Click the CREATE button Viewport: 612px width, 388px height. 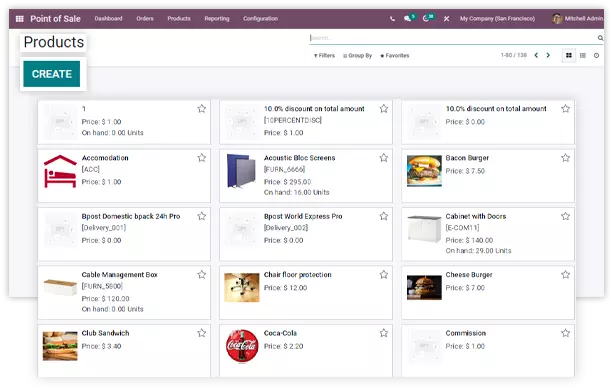[x=52, y=74]
